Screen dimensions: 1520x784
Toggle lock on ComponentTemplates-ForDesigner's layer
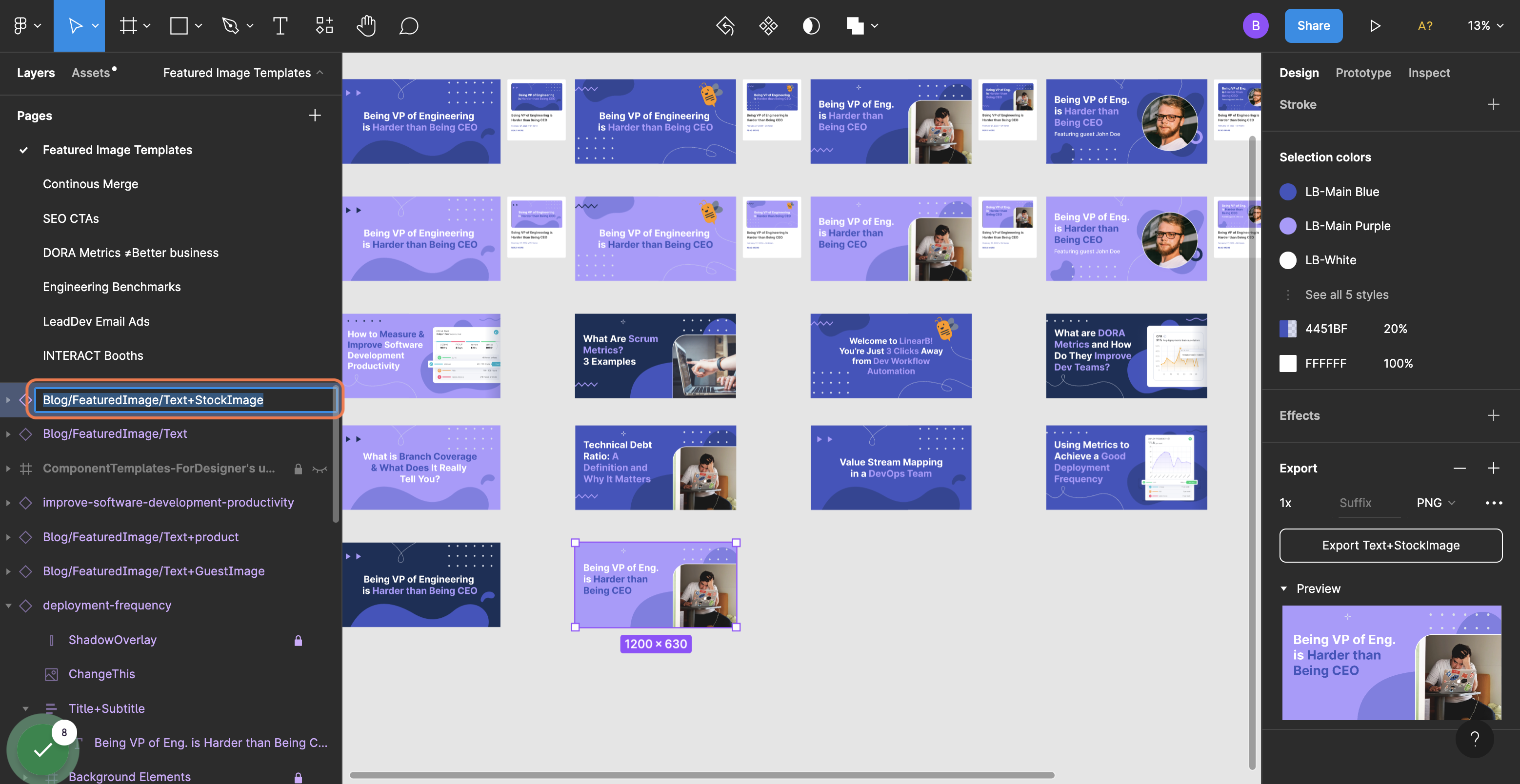(298, 469)
